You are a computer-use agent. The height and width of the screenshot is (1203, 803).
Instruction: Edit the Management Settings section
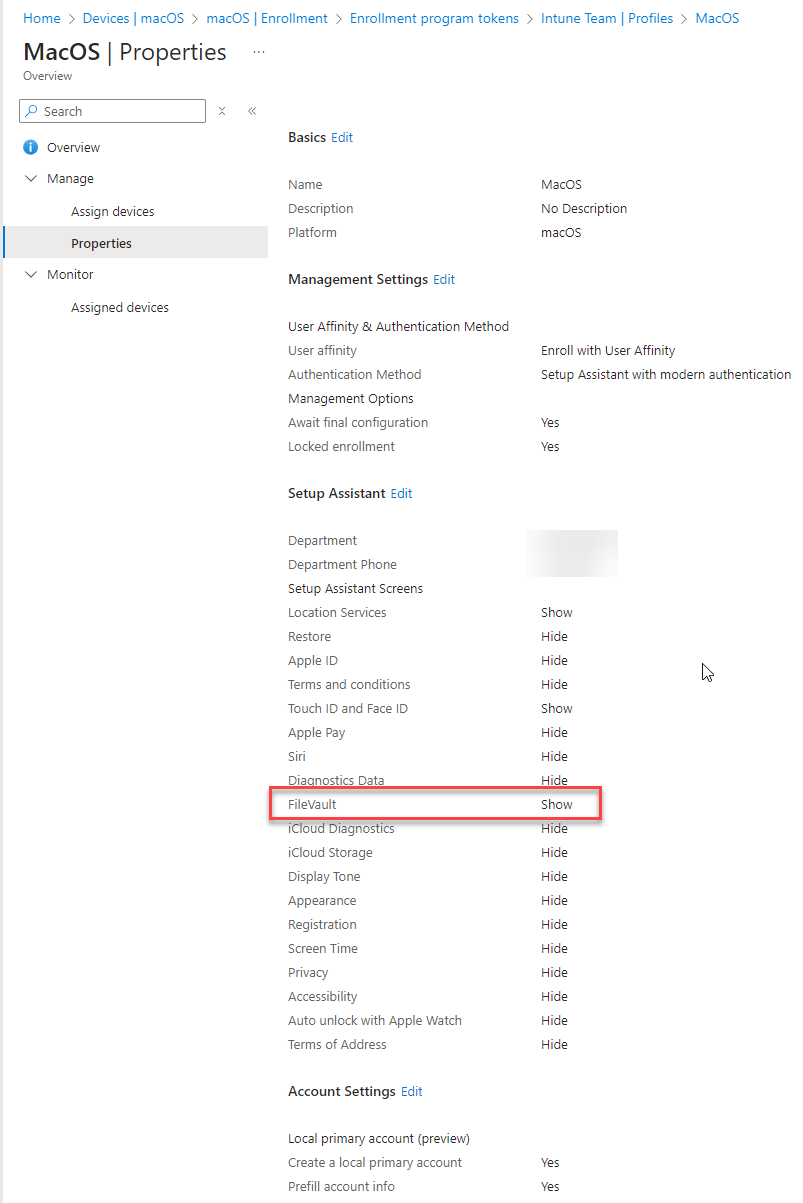444,279
